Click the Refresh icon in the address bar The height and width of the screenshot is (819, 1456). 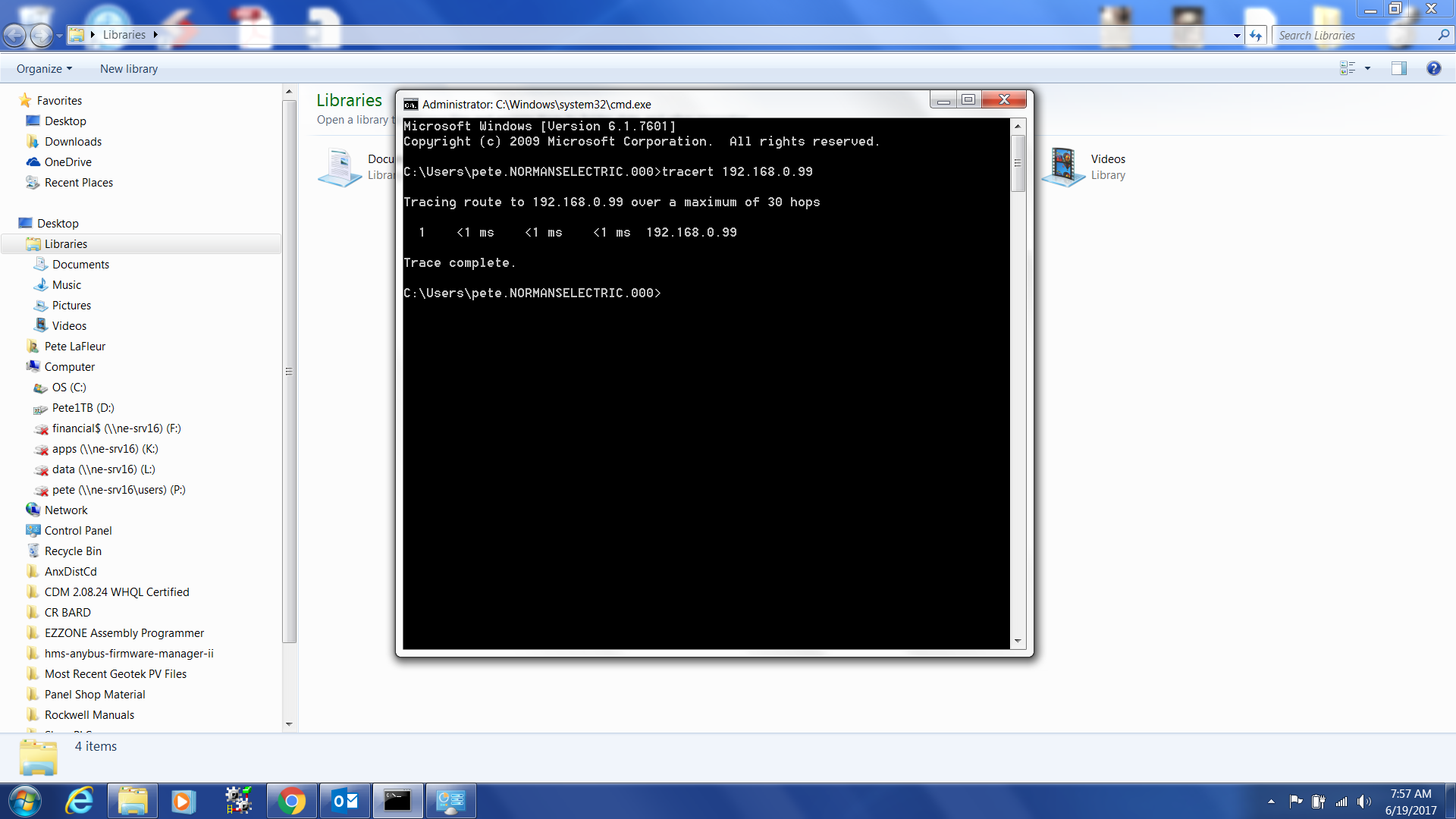point(1257,35)
